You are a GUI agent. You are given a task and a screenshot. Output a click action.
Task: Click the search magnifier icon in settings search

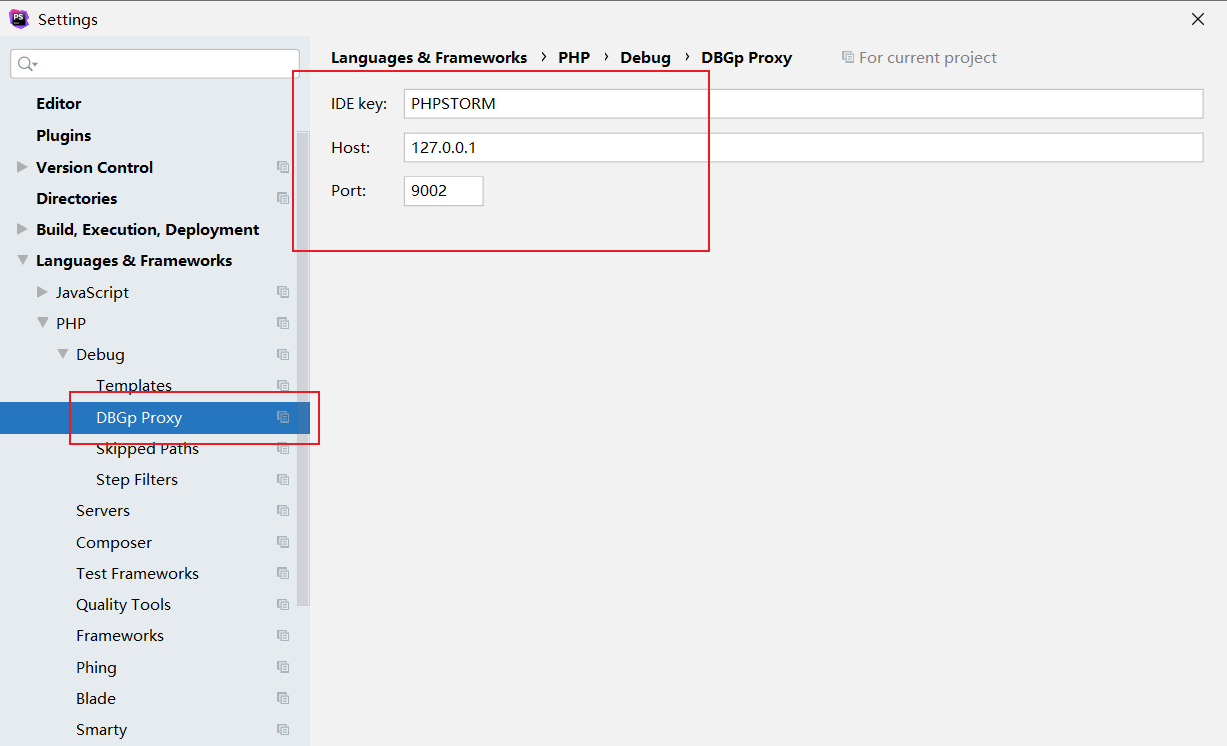click(27, 64)
